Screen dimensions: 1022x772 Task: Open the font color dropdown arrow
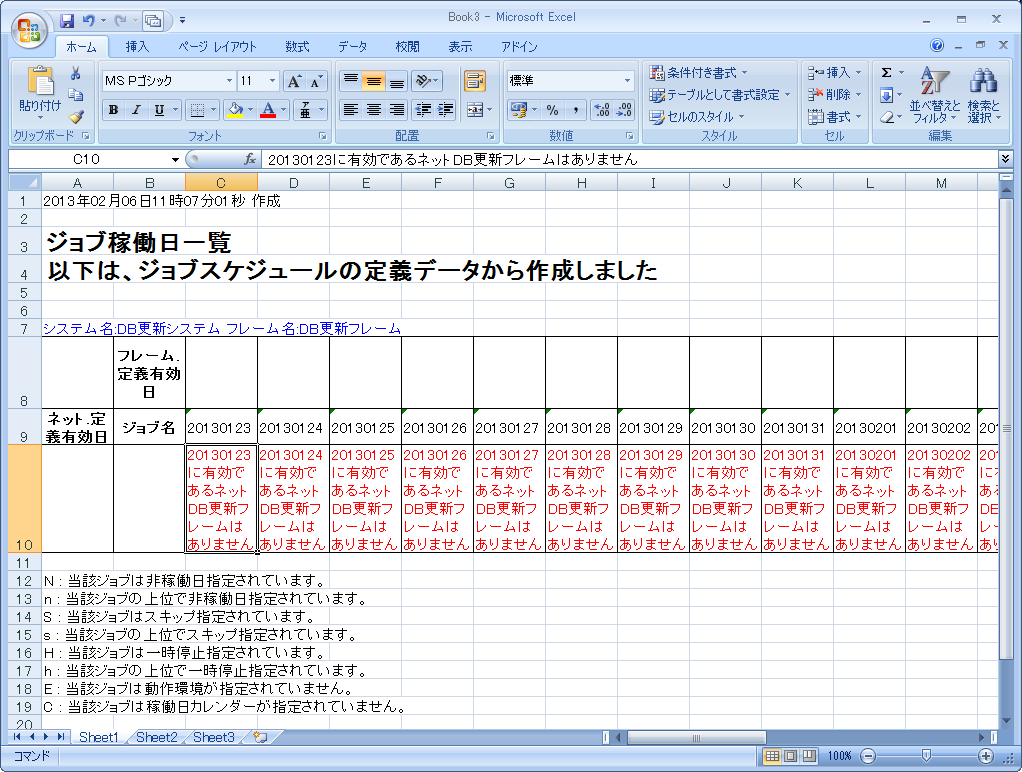(x=284, y=110)
